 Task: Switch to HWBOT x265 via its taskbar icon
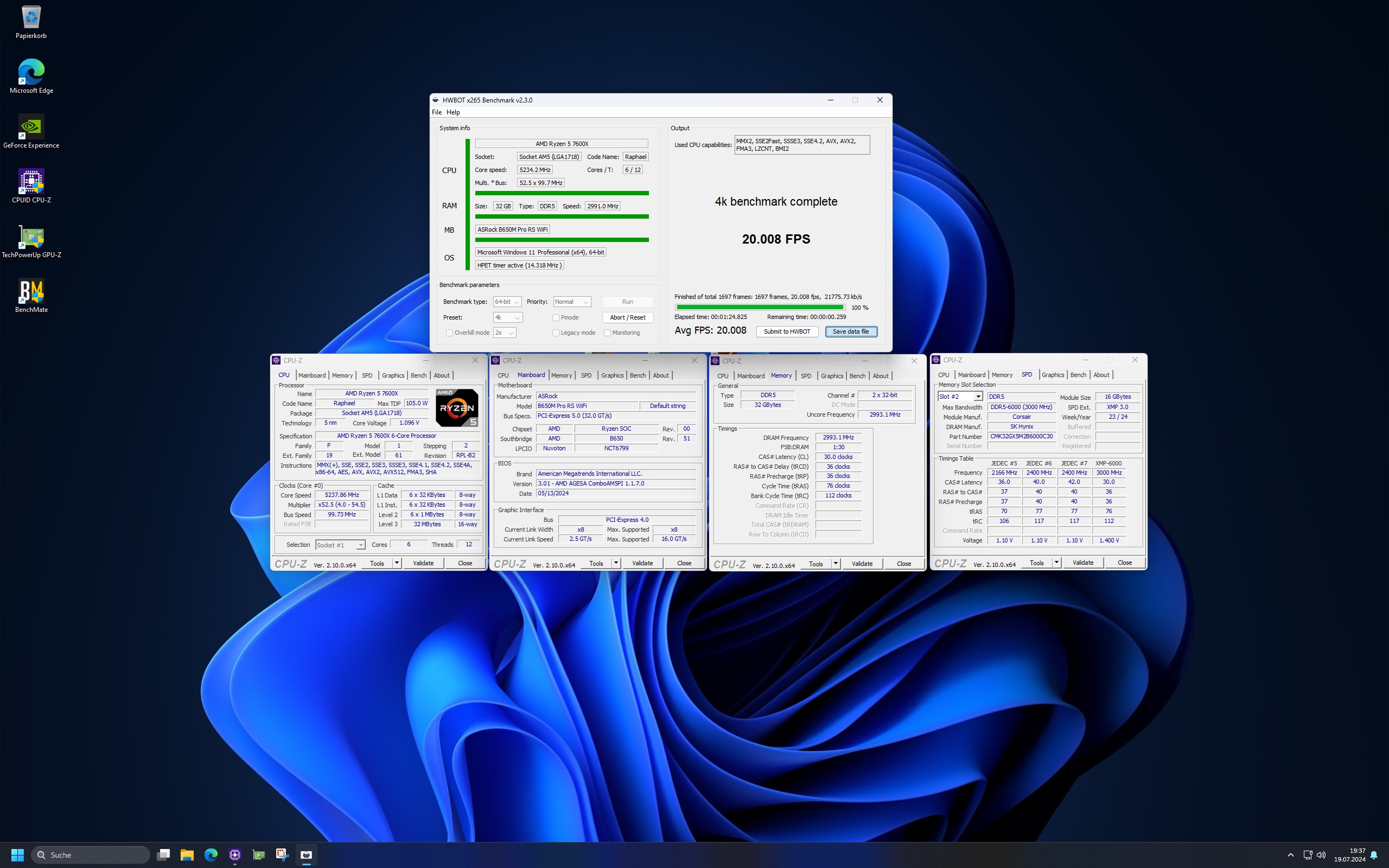307,855
